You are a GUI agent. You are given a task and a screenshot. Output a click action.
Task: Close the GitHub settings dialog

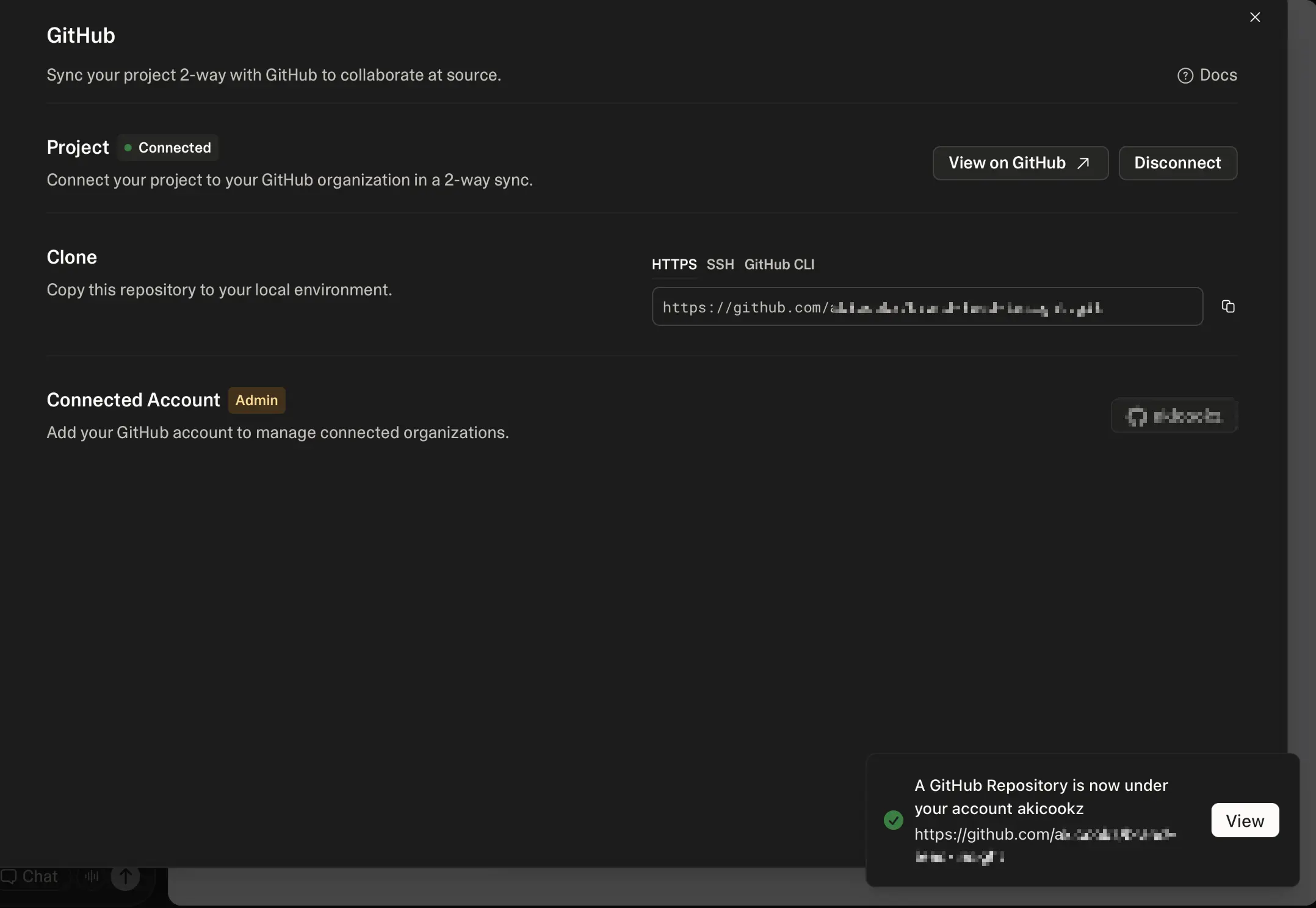point(1255,17)
